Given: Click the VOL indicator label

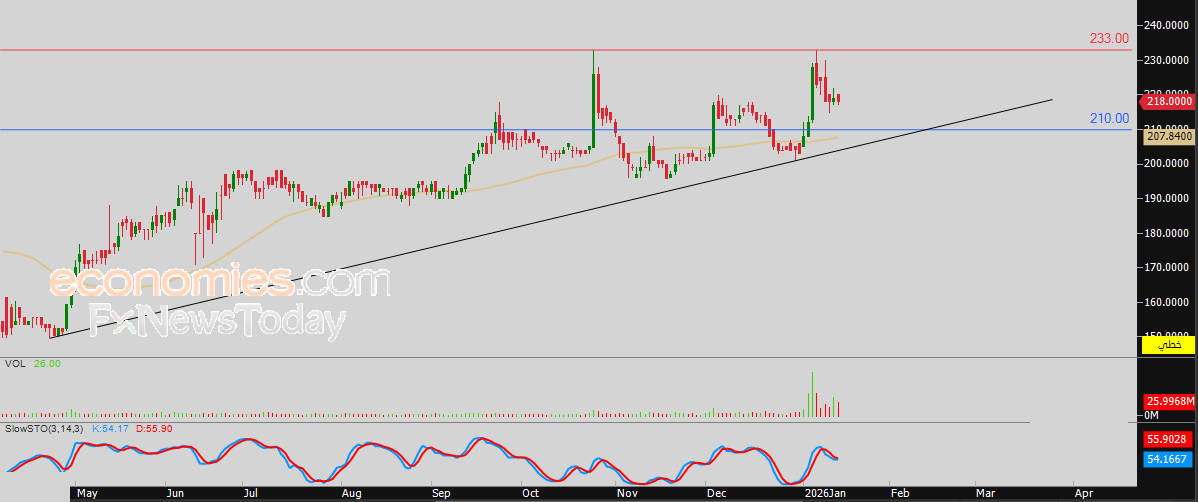Looking at the screenshot, I should coord(16,364).
